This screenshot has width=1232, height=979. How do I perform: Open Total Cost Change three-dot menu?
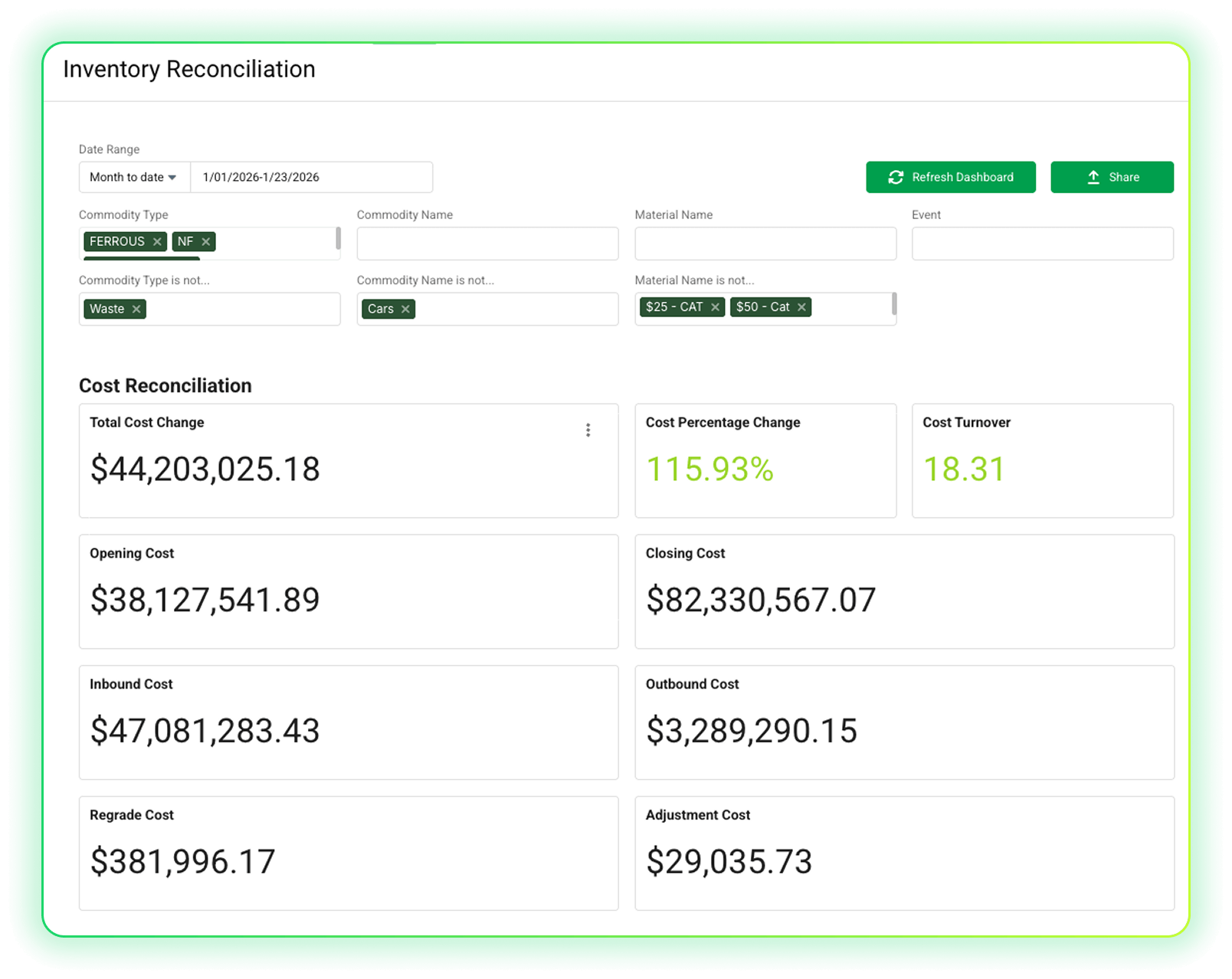(588, 431)
